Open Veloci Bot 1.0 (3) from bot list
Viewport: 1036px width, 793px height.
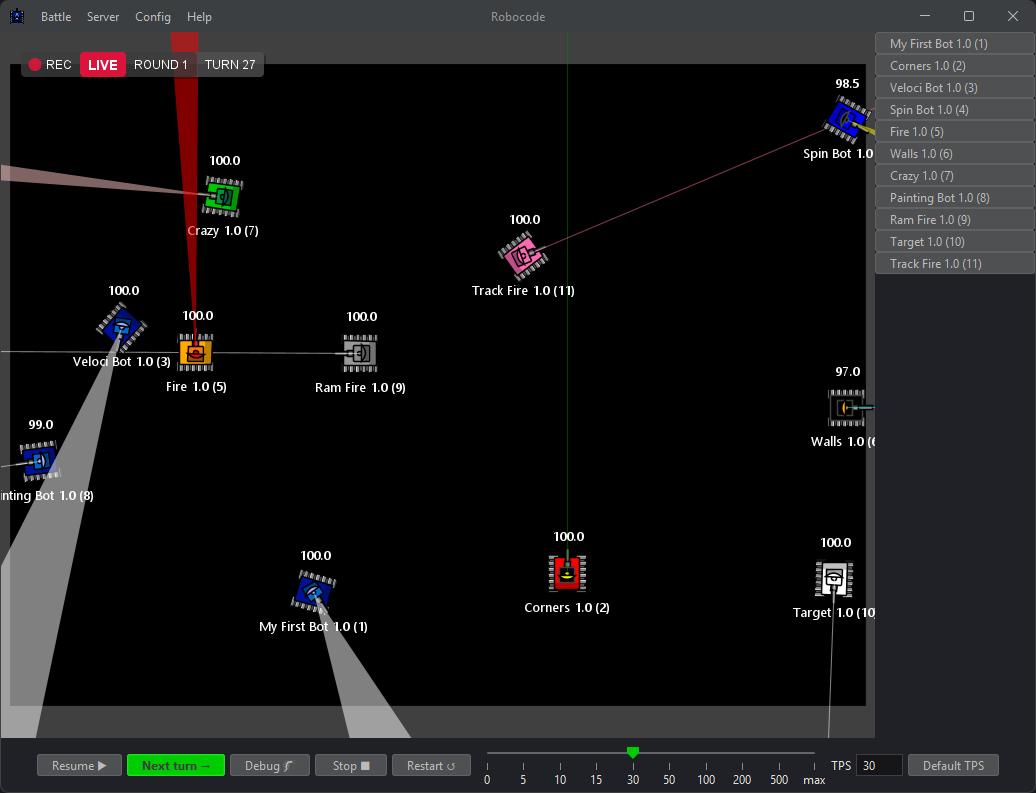(x=955, y=87)
